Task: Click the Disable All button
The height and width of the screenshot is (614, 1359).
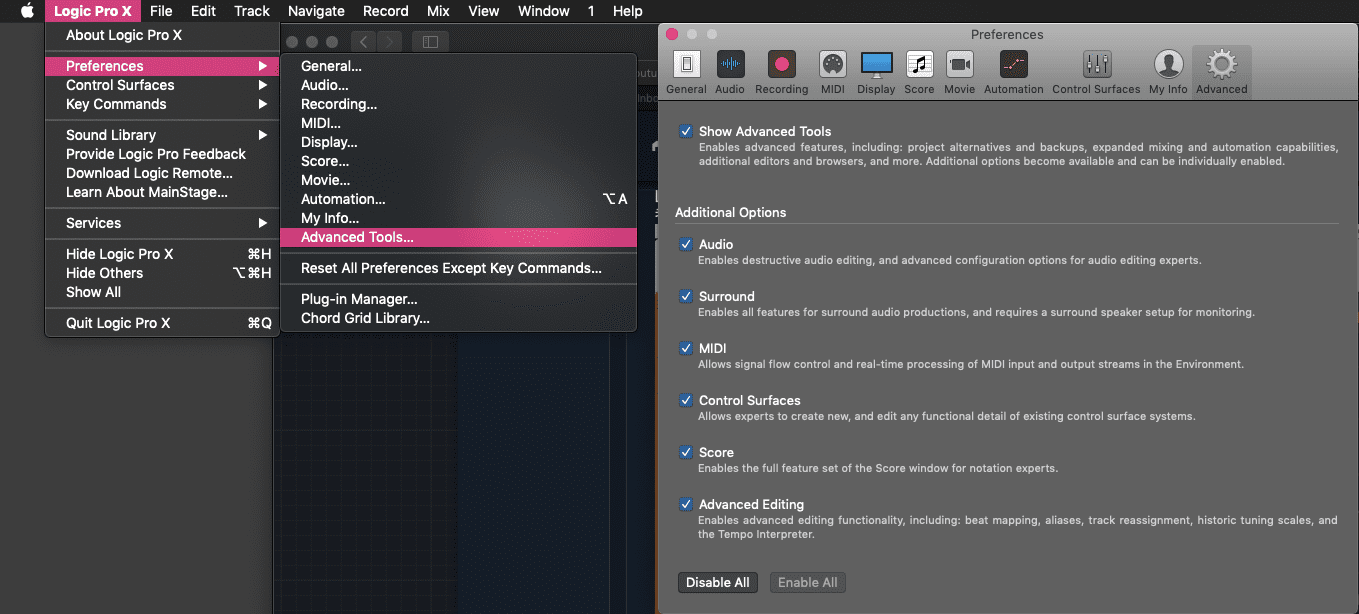Action: coord(718,582)
